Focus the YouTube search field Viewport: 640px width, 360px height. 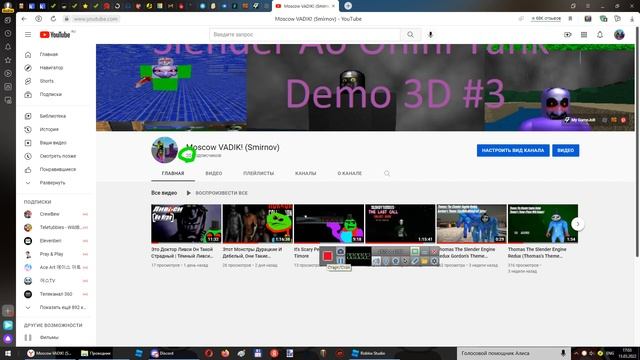(305, 35)
